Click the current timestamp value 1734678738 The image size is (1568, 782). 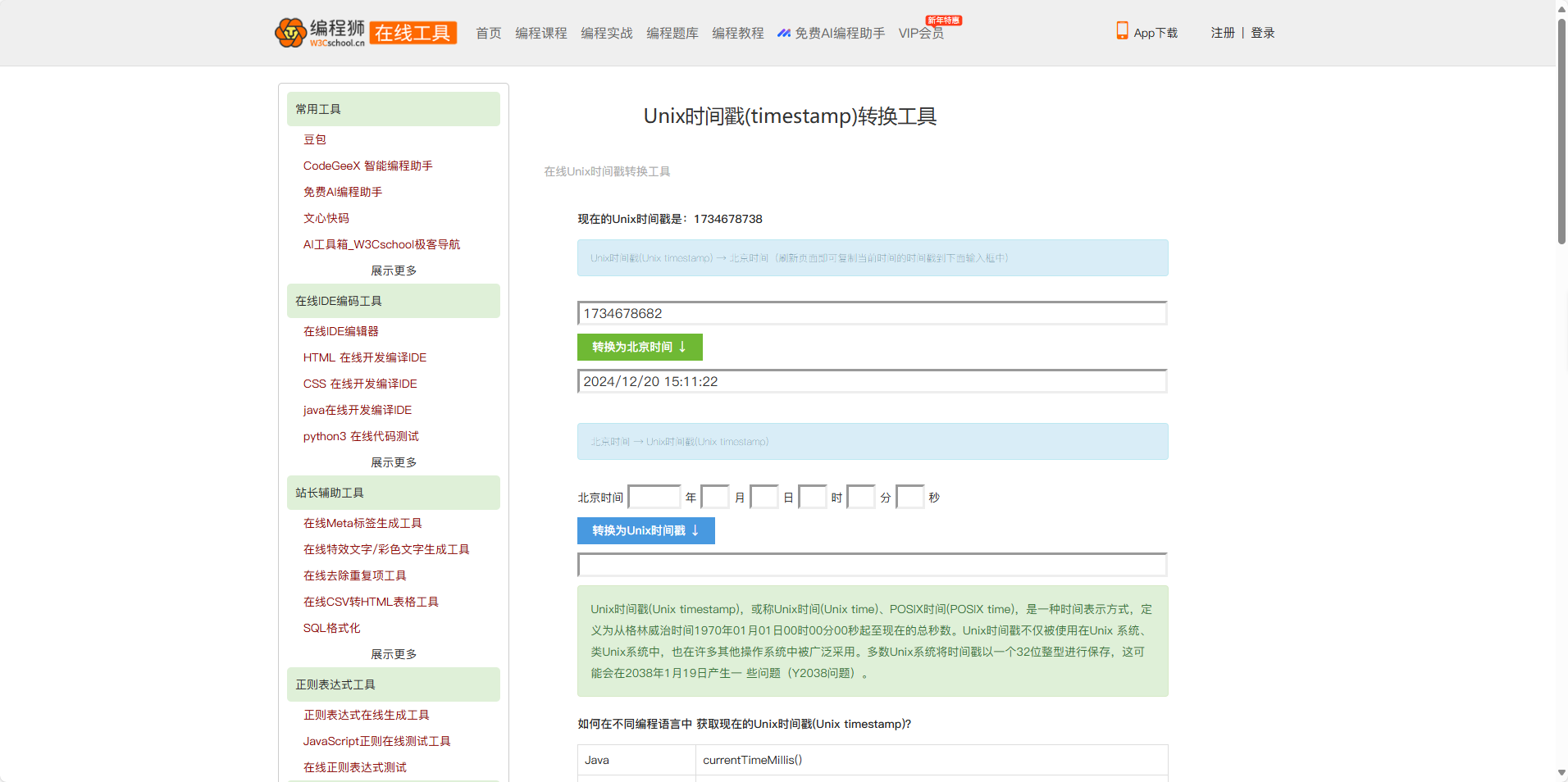(728, 219)
